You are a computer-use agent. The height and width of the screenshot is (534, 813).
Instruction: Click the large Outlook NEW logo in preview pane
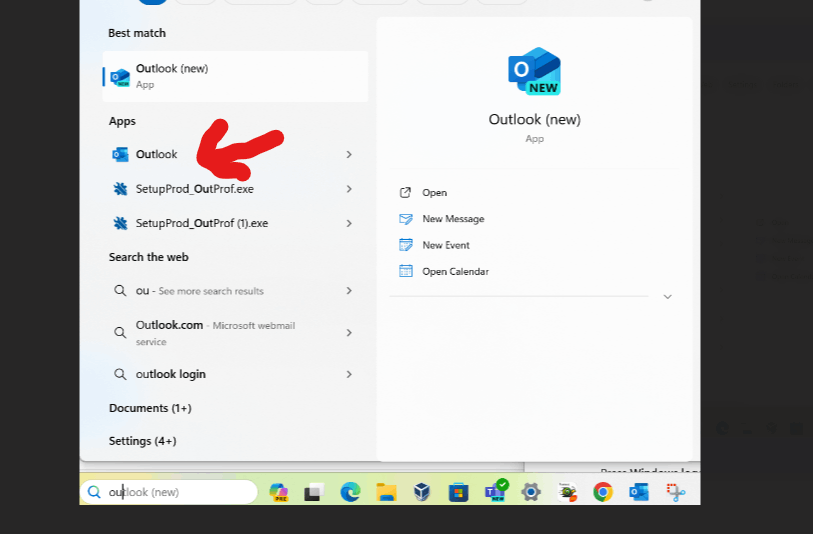click(x=535, y=71)
